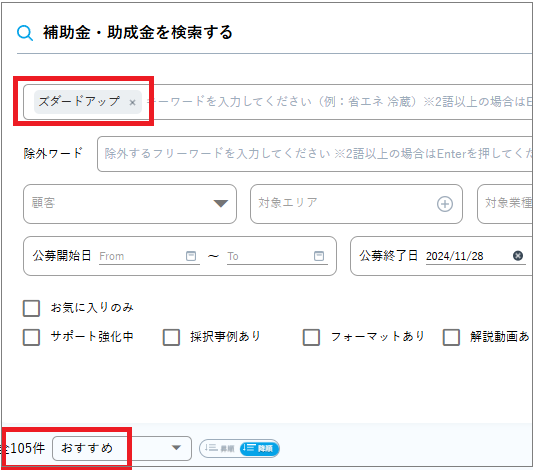The height and width of the screenshot is (470, 533).
Task: Click the plus icon in 対象エリア
Action: [445, 204]
